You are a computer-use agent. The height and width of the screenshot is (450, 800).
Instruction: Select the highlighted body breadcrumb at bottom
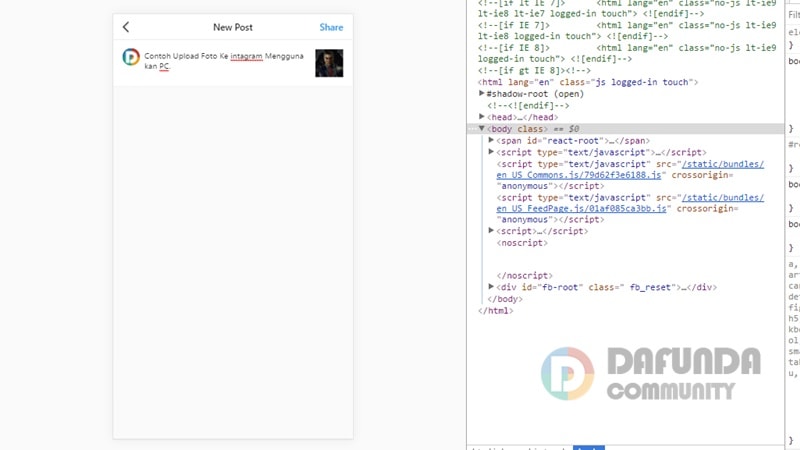point(589,447)
